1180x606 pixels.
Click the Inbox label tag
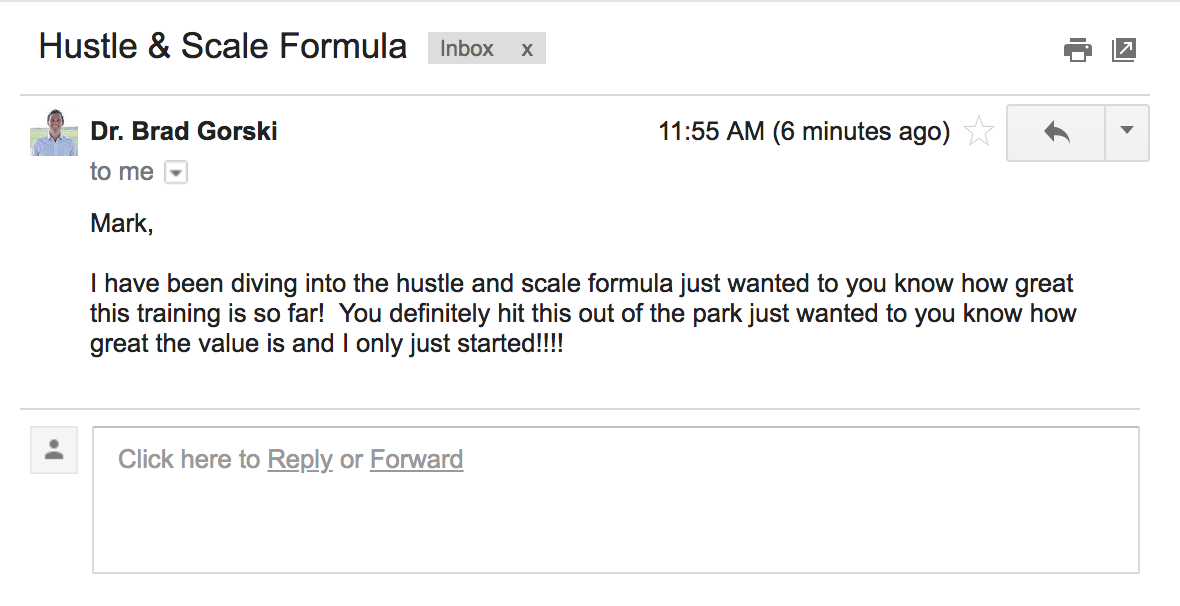coord(467,49)
